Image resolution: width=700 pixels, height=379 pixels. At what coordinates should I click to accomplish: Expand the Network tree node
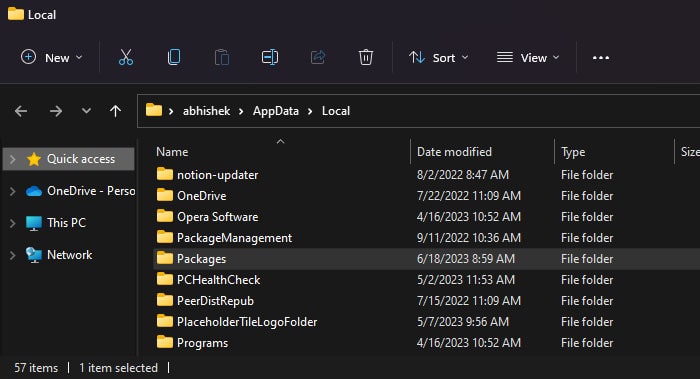point(12,255)
